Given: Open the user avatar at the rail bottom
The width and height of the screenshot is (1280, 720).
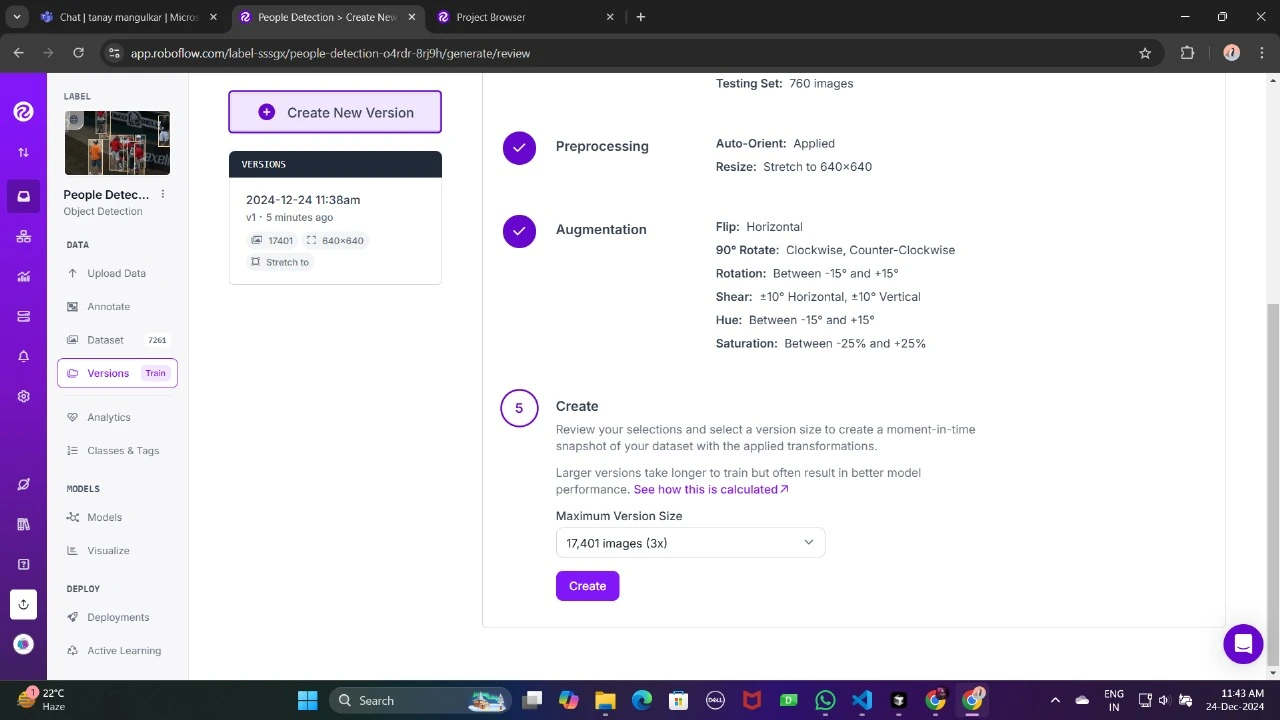Looking at the screenshot, I should [x=23, y=644].
